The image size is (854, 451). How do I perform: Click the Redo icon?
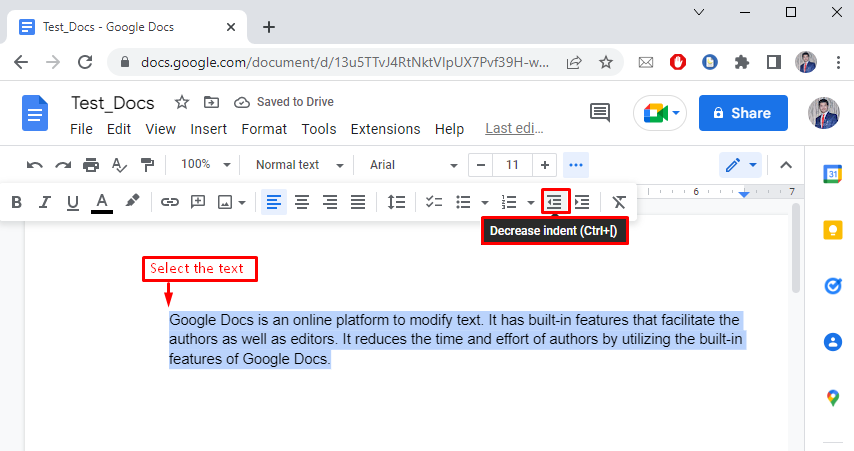[x=63, y=165]
